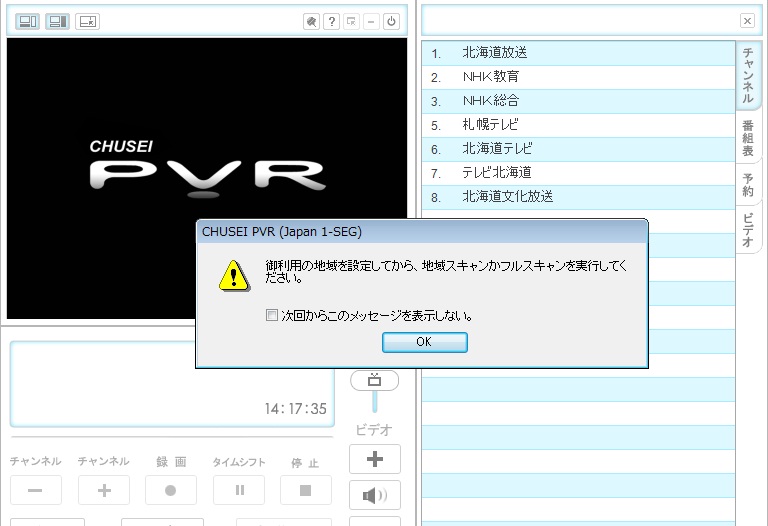Click the TV/Video source switch icon
Viewport: 768px width, 526px height.
pyautogui.click(x=375, y=380)
